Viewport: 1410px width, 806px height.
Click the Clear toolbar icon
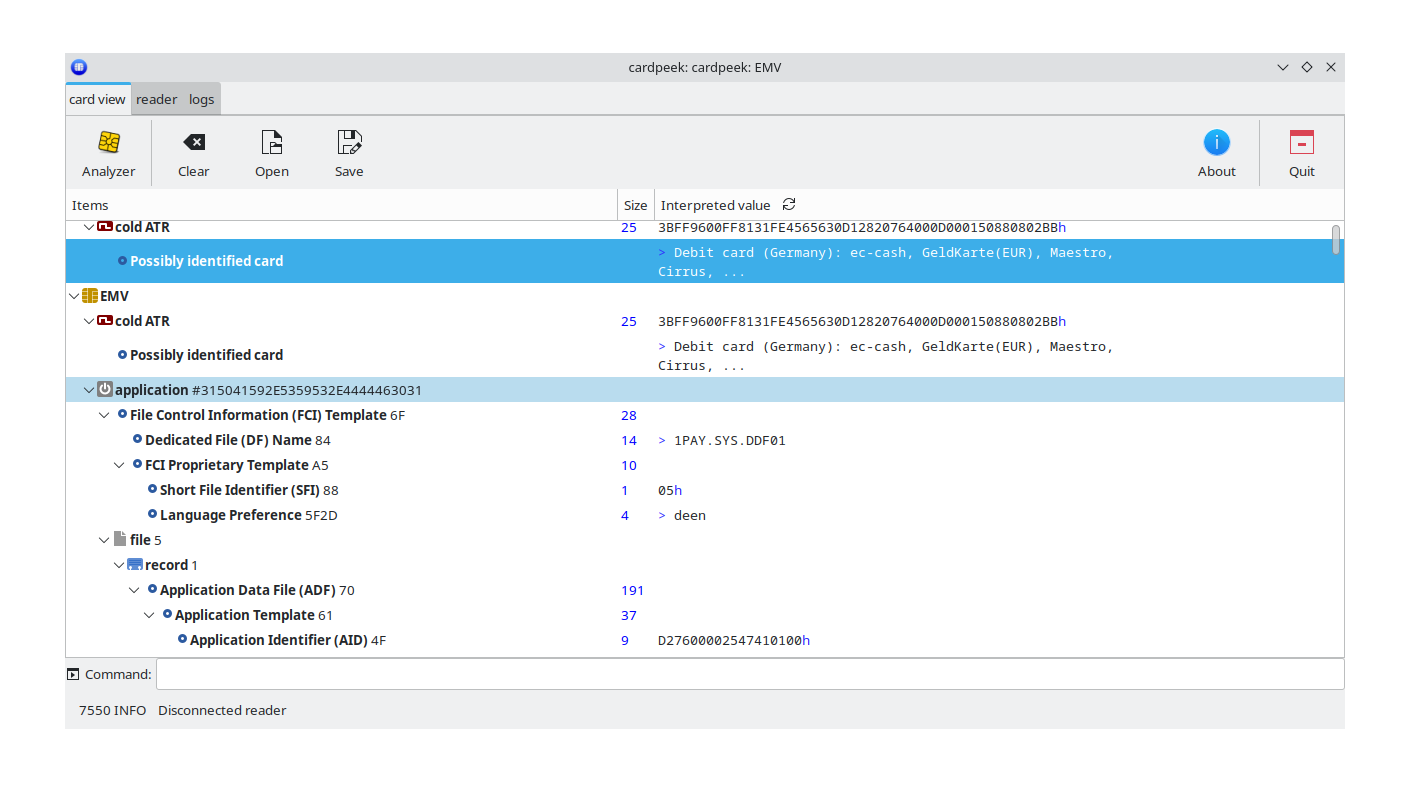tap(194, 143)
